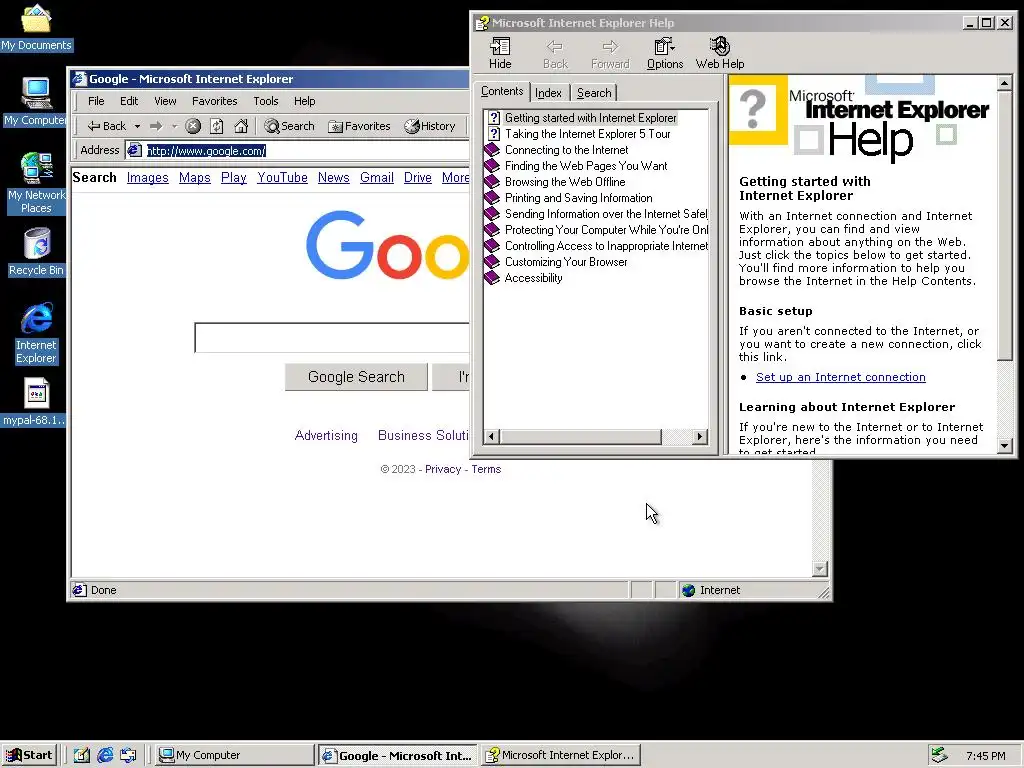
Task: Switch to My Computer taskbar button
Action: point(235,755)
